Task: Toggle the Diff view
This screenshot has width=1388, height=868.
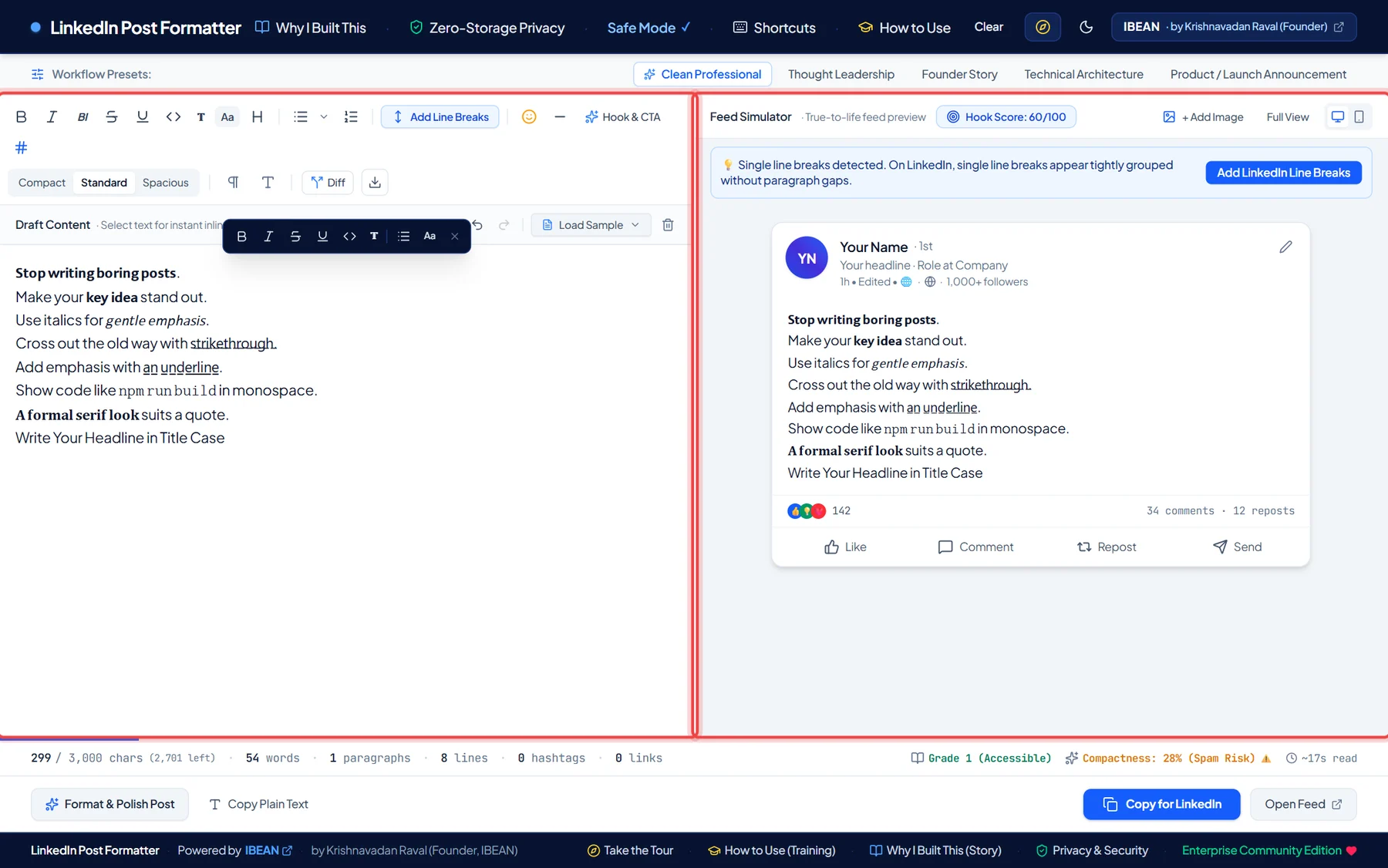Action: (x=328, y=183)
